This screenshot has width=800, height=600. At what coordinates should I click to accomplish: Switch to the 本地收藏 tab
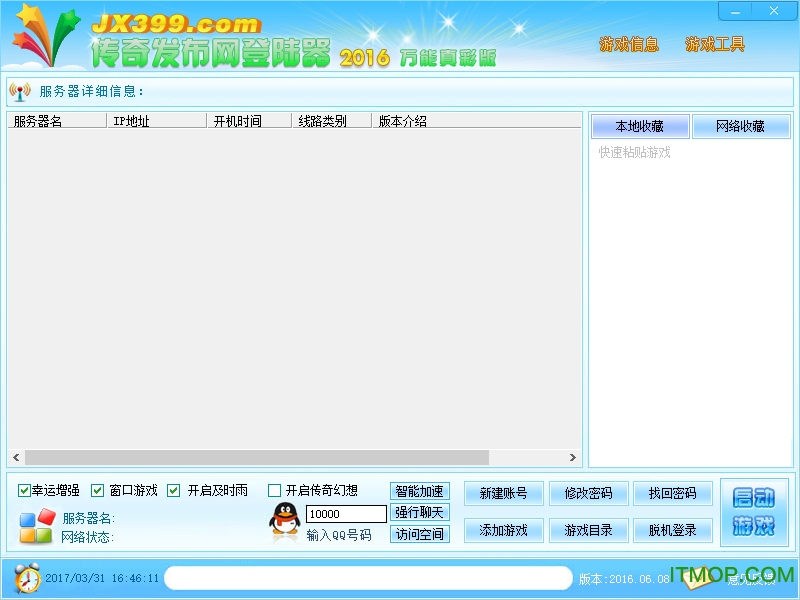tap(640, 127)
